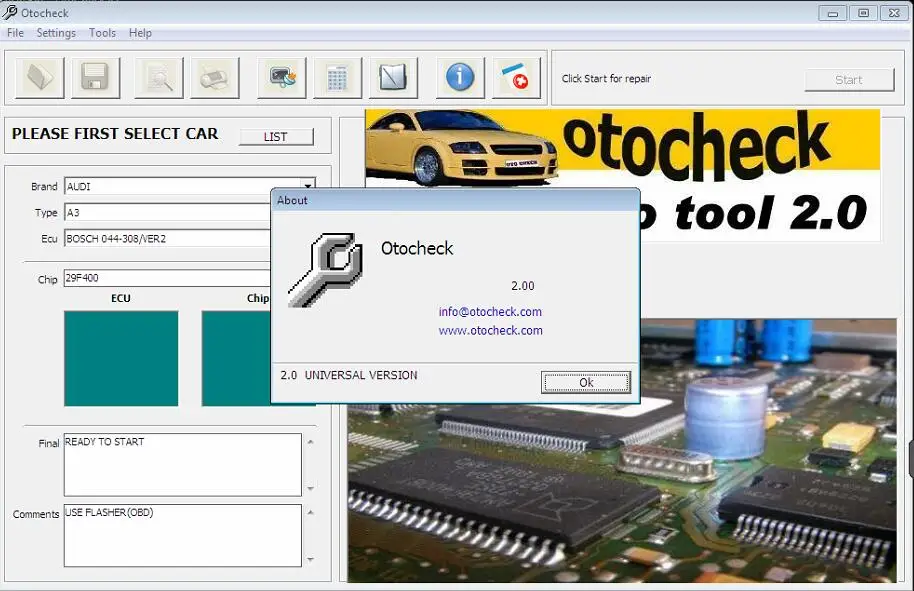
Task: Open the info@otocheck.com email link
Action: tap(490, 312)
